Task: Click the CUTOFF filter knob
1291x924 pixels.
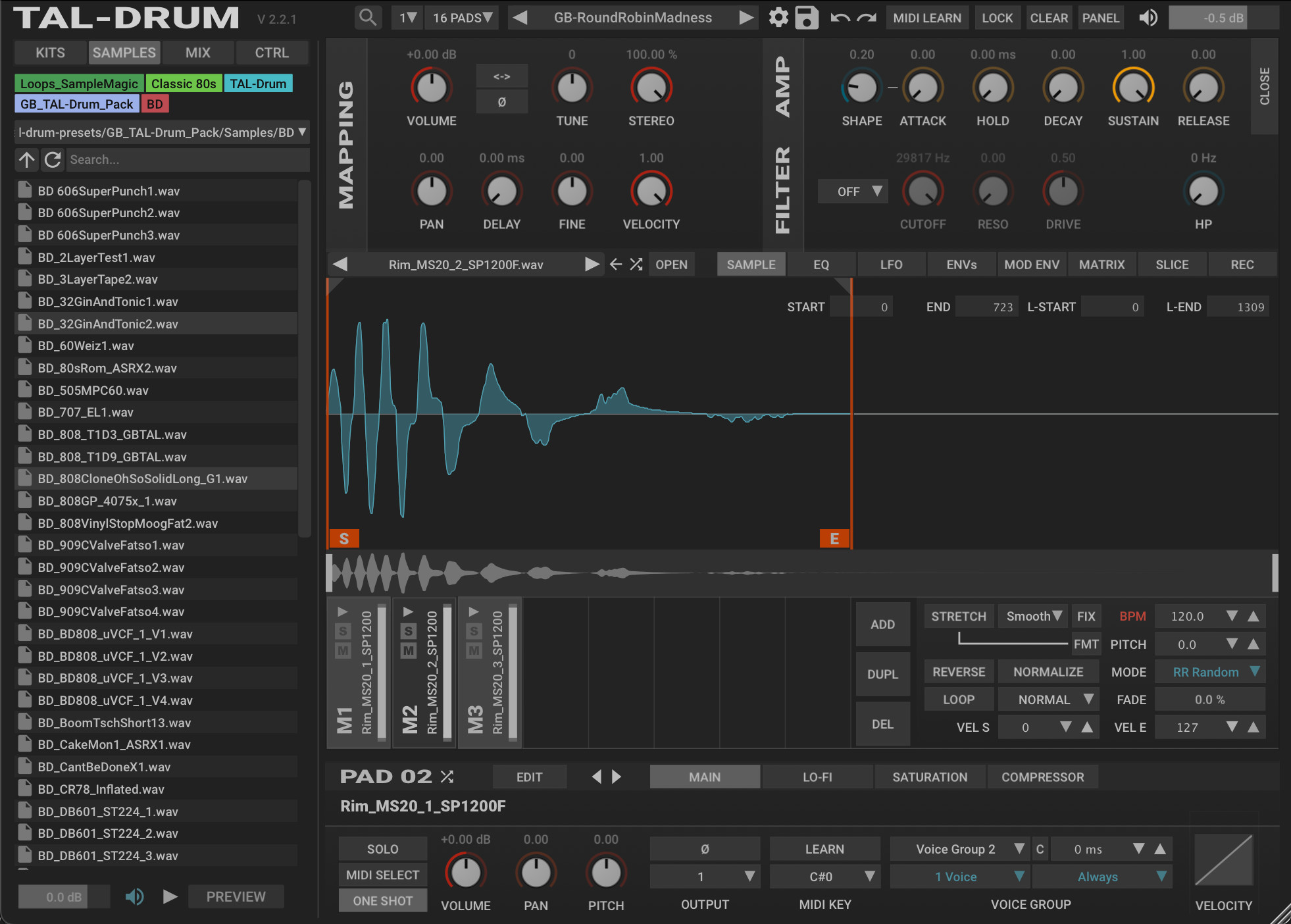Action: click(x=923, y=192)
